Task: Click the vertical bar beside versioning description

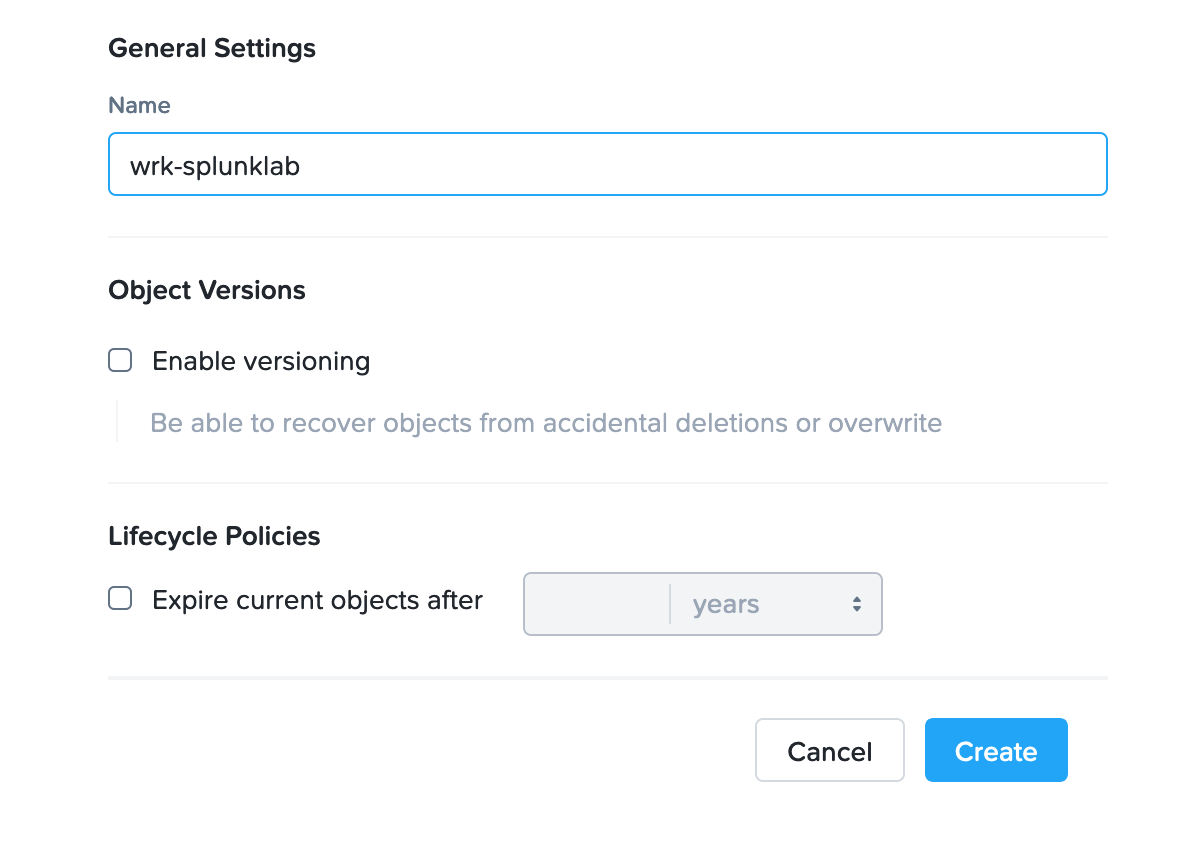Action: tap(117, 421)
